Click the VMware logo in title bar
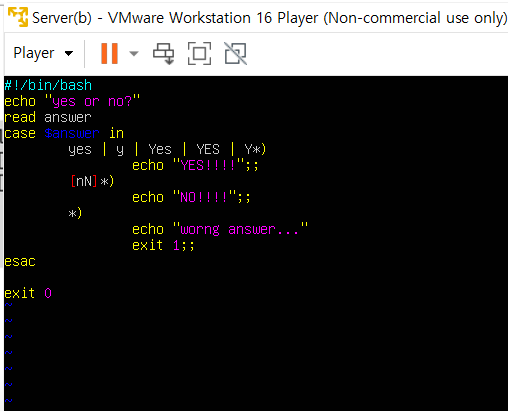 pos(18,17)
